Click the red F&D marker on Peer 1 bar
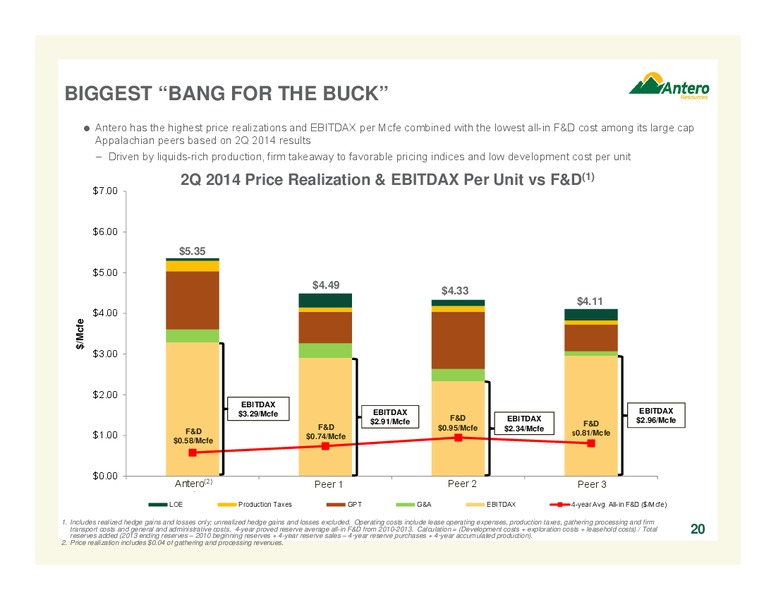 click(x=325, y=446)
